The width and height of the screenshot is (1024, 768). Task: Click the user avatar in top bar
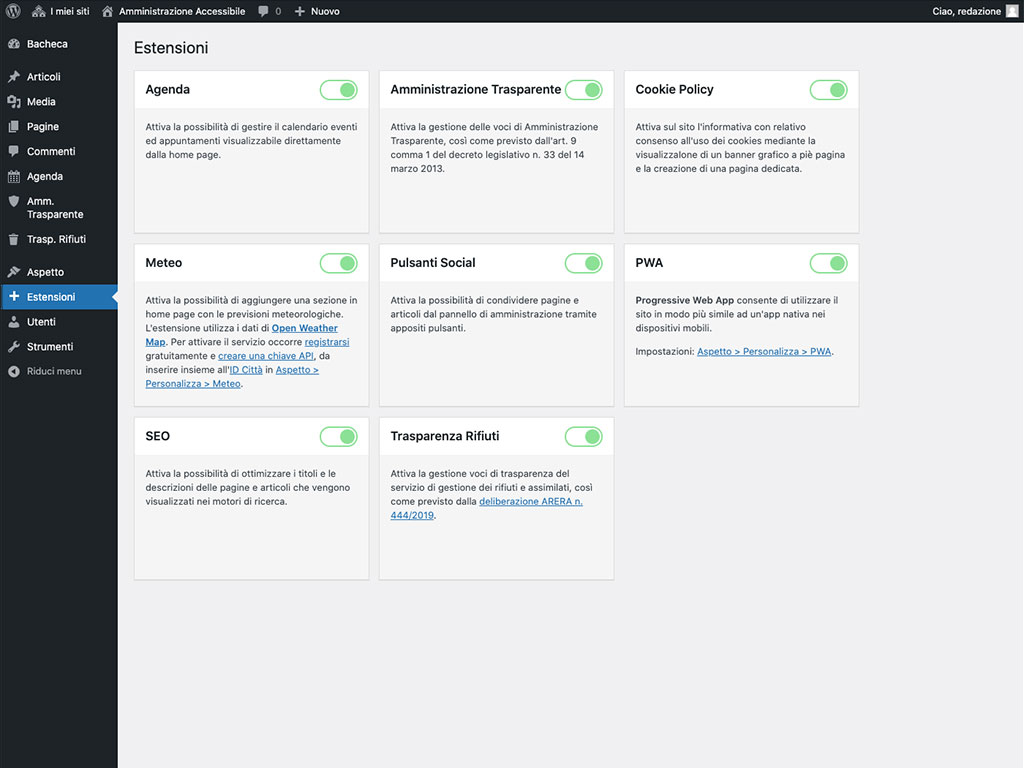[x=1011, y=11]
